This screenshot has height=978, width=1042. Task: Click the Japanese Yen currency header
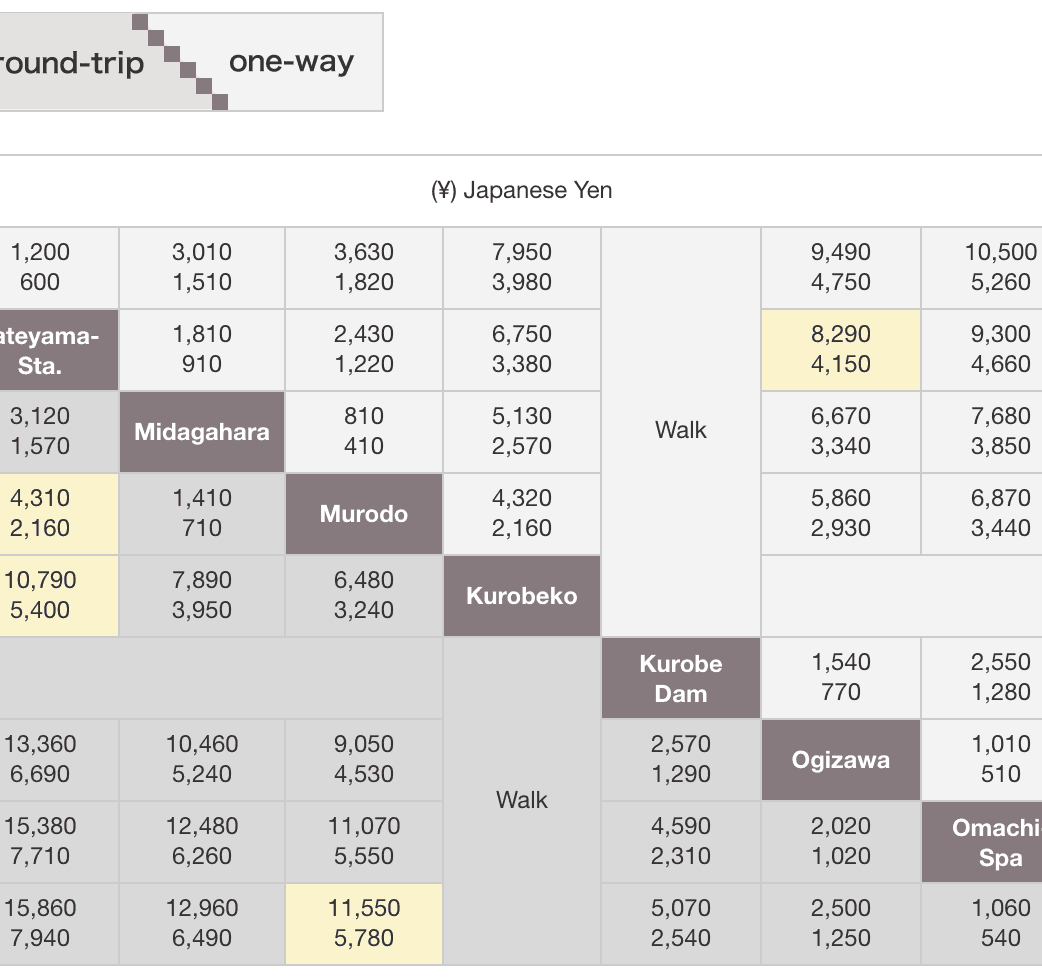tap(521, 190)
